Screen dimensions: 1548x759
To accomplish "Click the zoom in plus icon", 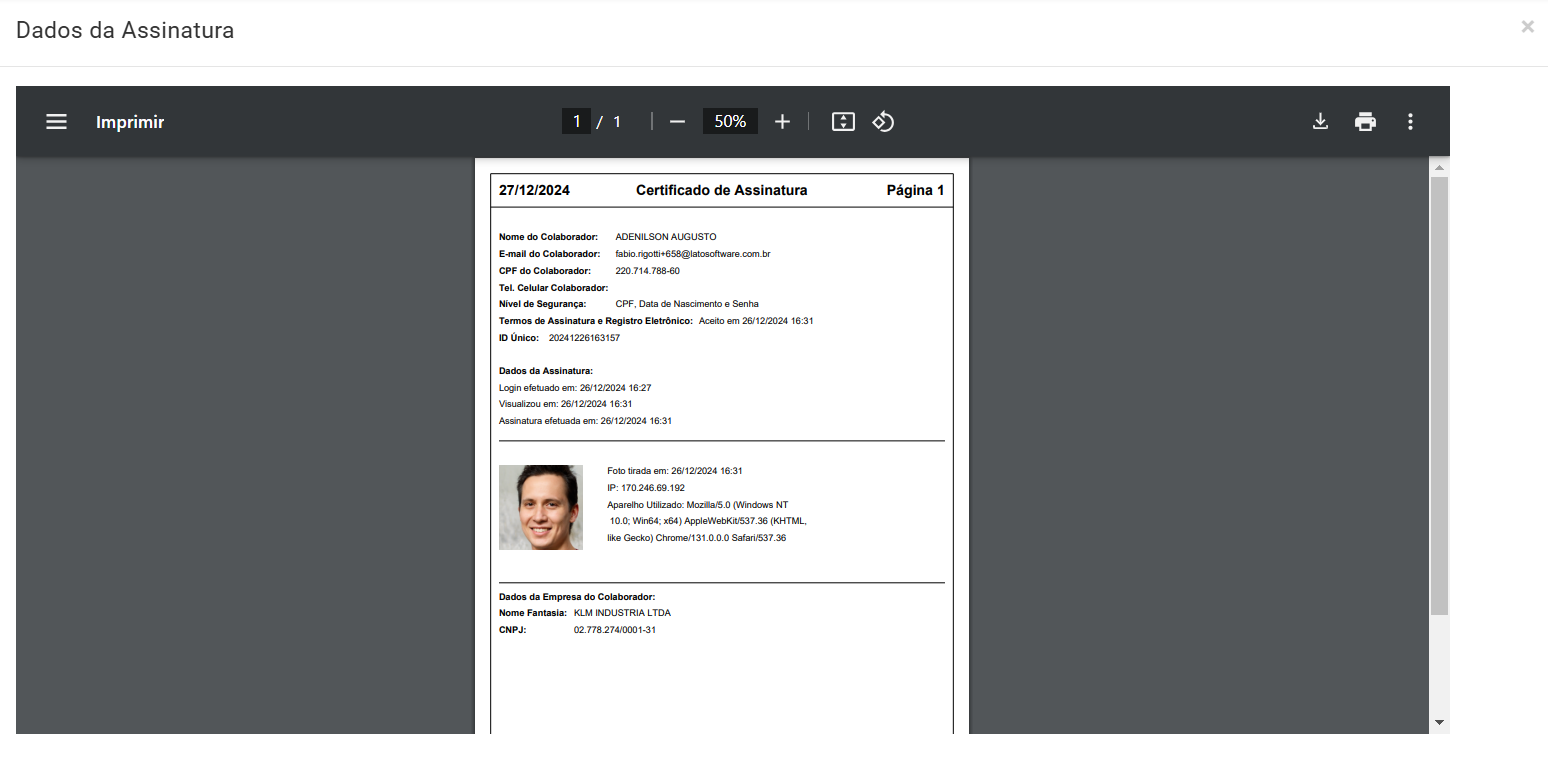I will [x=782, y=122].
